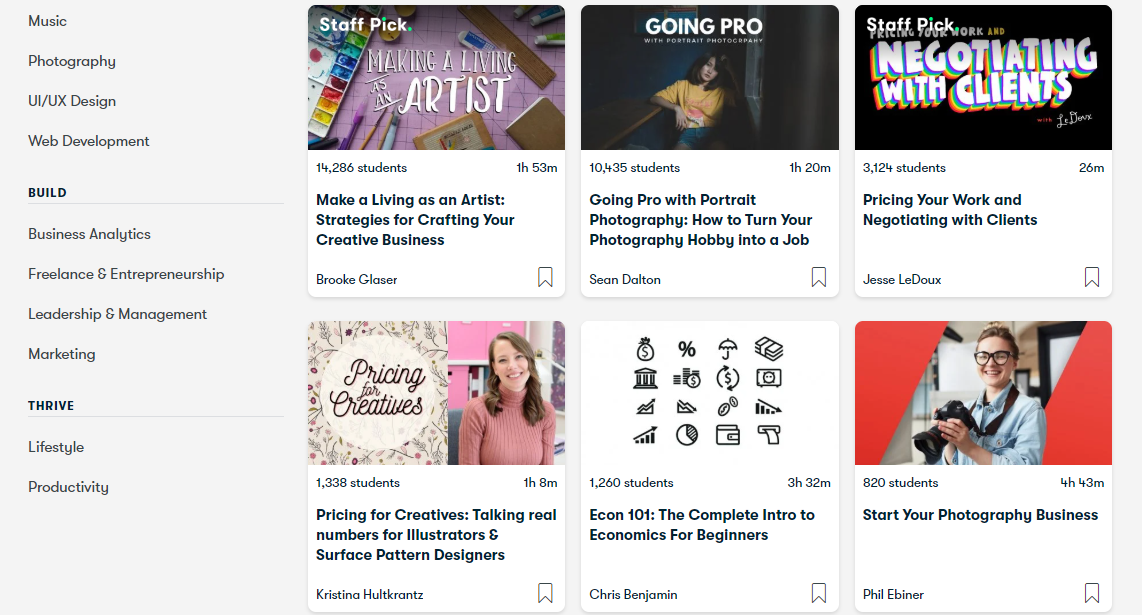Go to Productivity classes
Viewport: 1142px width, 615px height.
point(68,487)
